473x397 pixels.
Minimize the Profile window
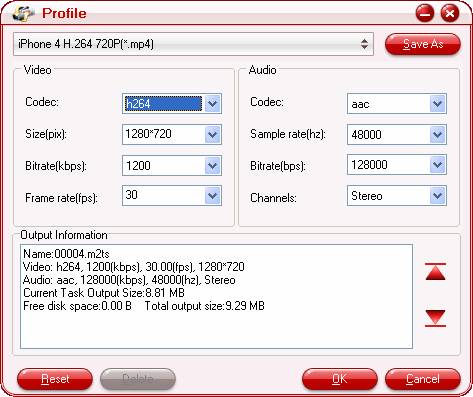click(425, 14)
